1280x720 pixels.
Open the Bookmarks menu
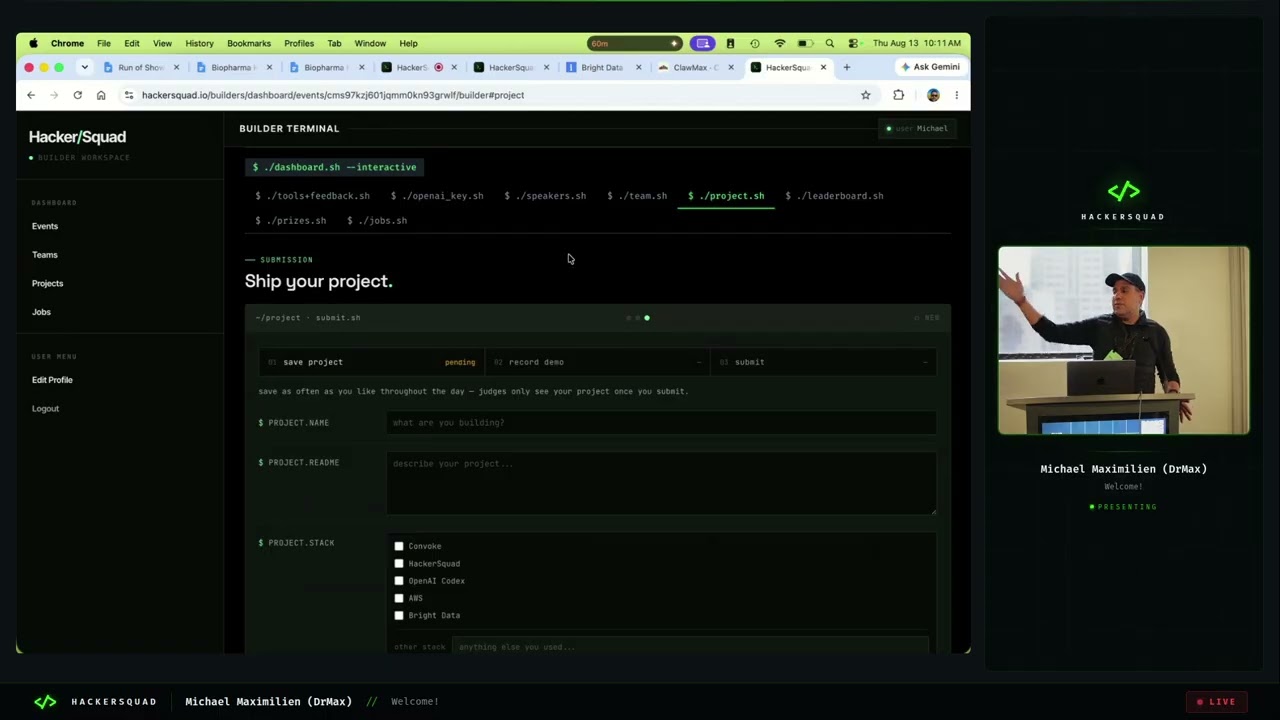tap(249, 43)
